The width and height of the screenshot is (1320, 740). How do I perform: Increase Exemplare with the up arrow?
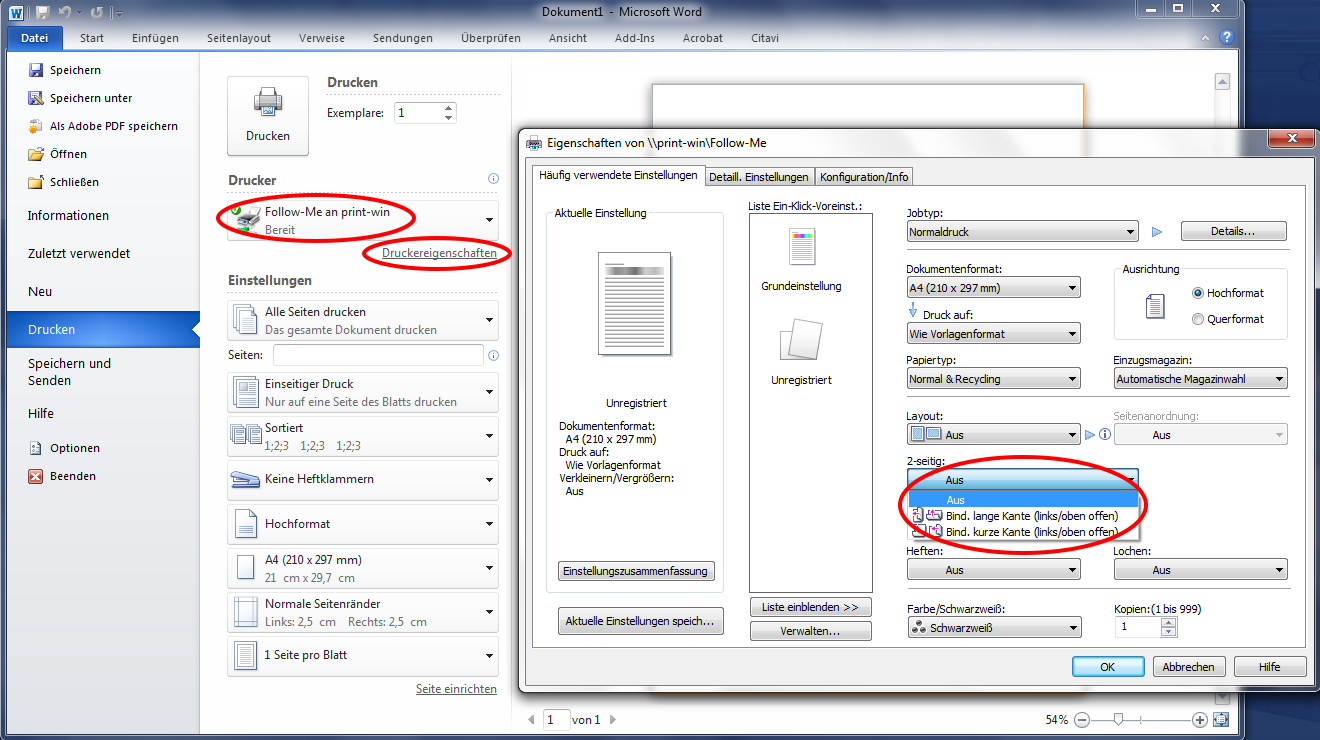point(448,108)
